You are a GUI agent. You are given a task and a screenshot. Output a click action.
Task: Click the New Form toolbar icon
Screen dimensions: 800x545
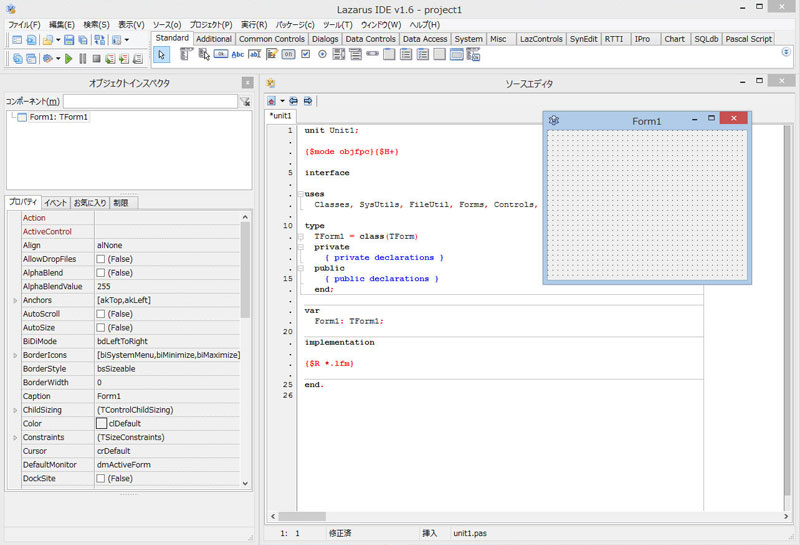click(x=17, y=40)
